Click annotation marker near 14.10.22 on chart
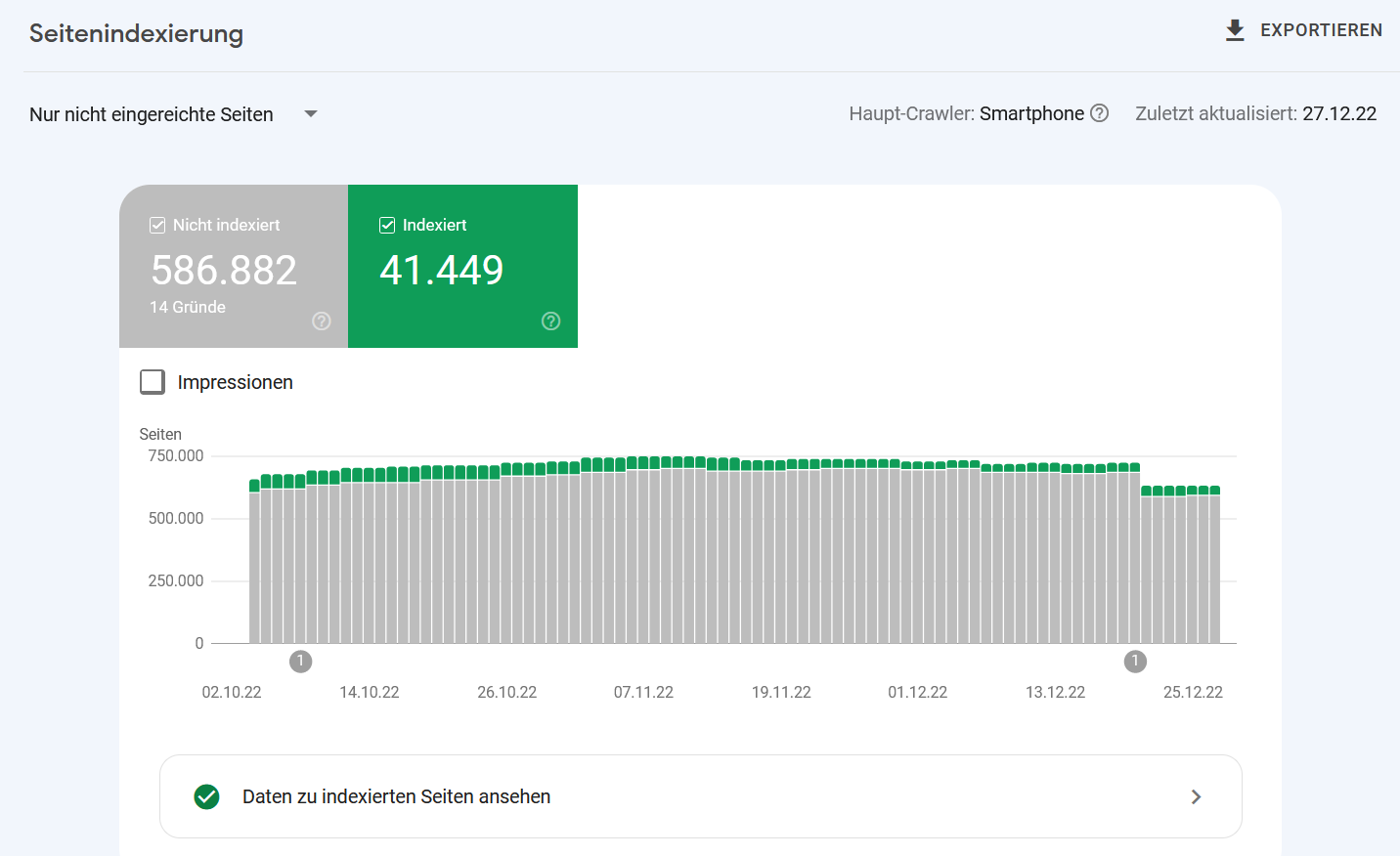Image resolution: width=1400 pixels, height=856 pixels. coord(301,662)
